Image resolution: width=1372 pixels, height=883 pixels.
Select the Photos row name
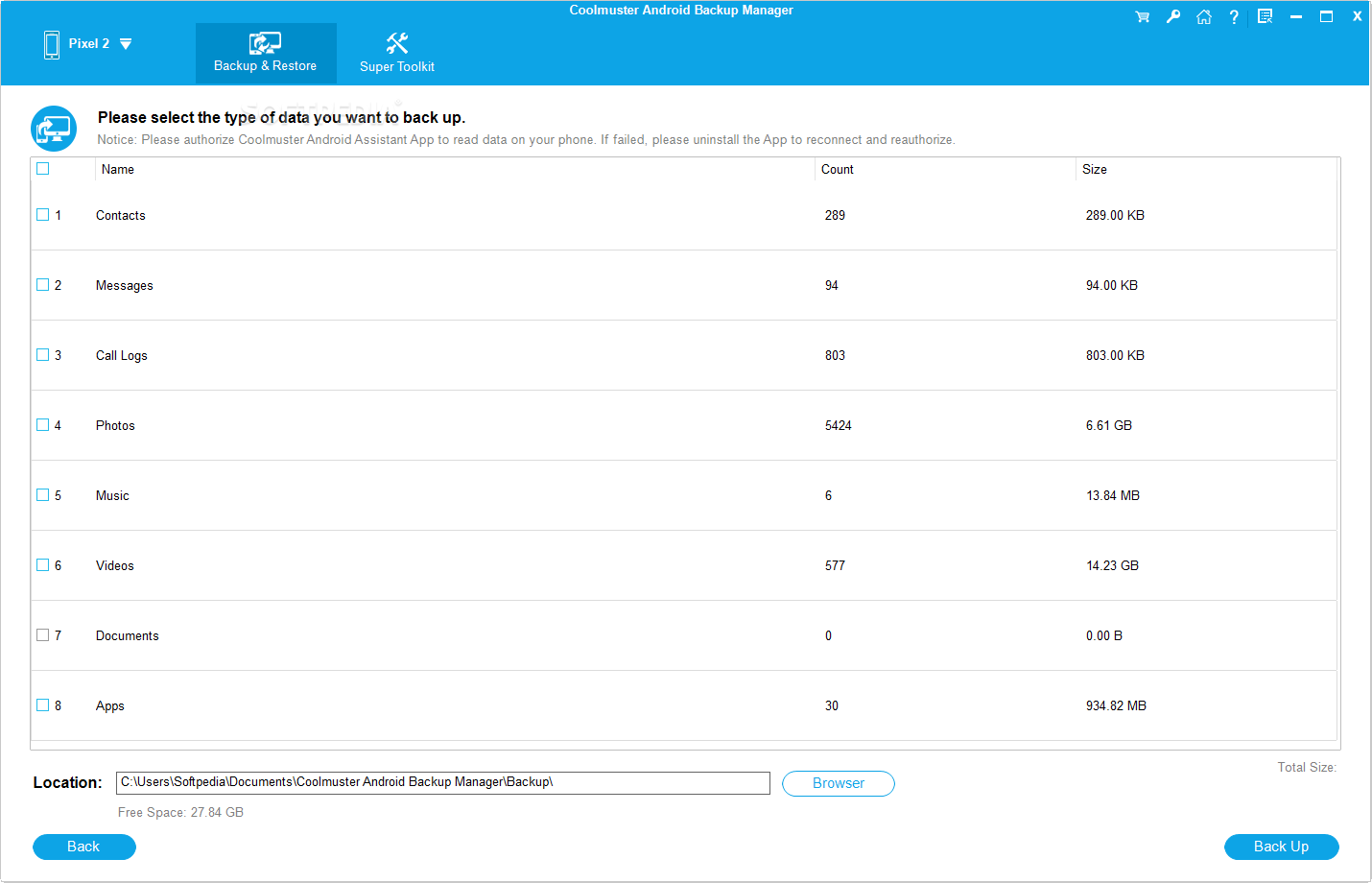point(115,426)
